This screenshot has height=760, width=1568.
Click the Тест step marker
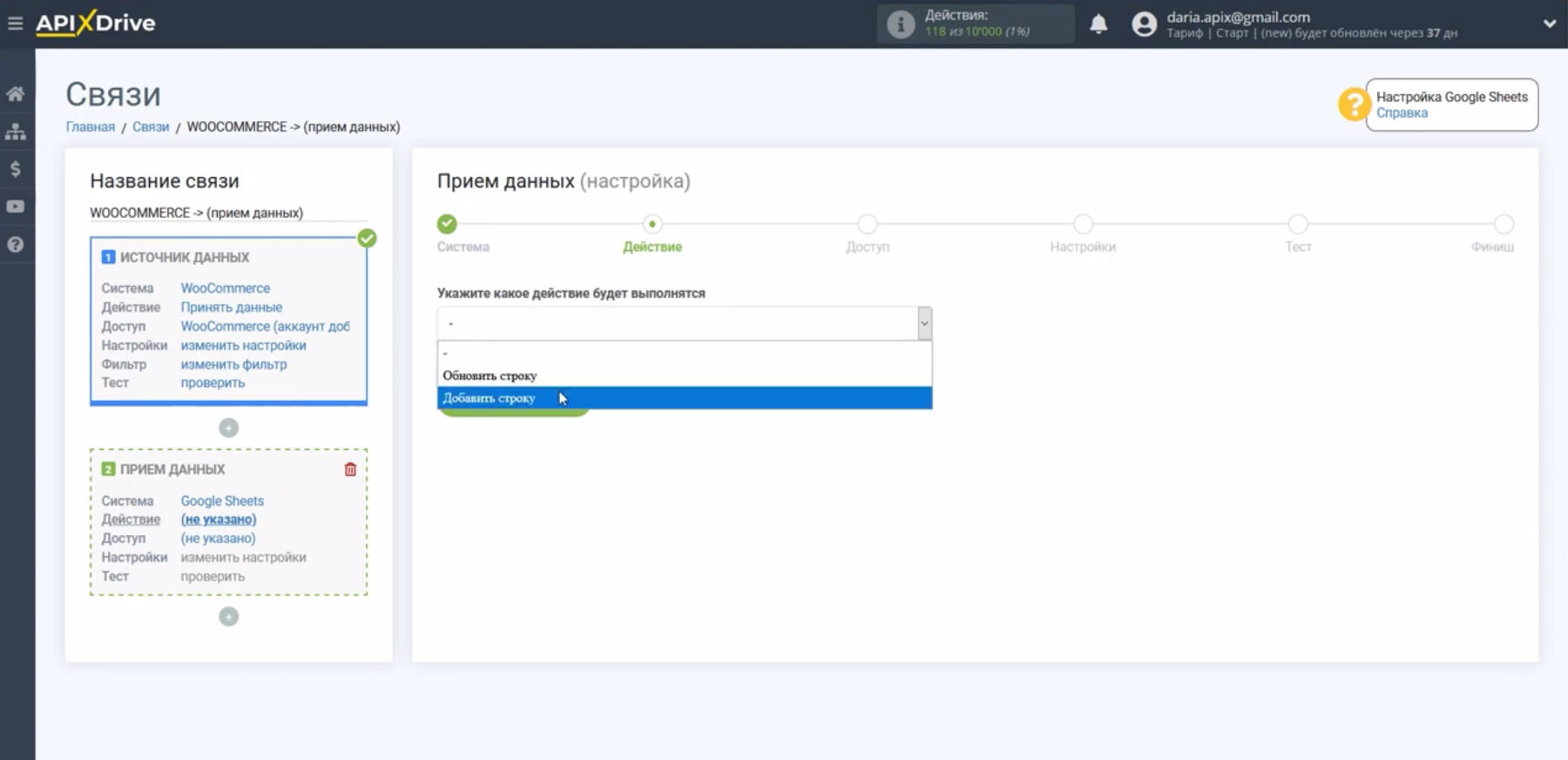pyautogui.click(x=1298, y=224)
